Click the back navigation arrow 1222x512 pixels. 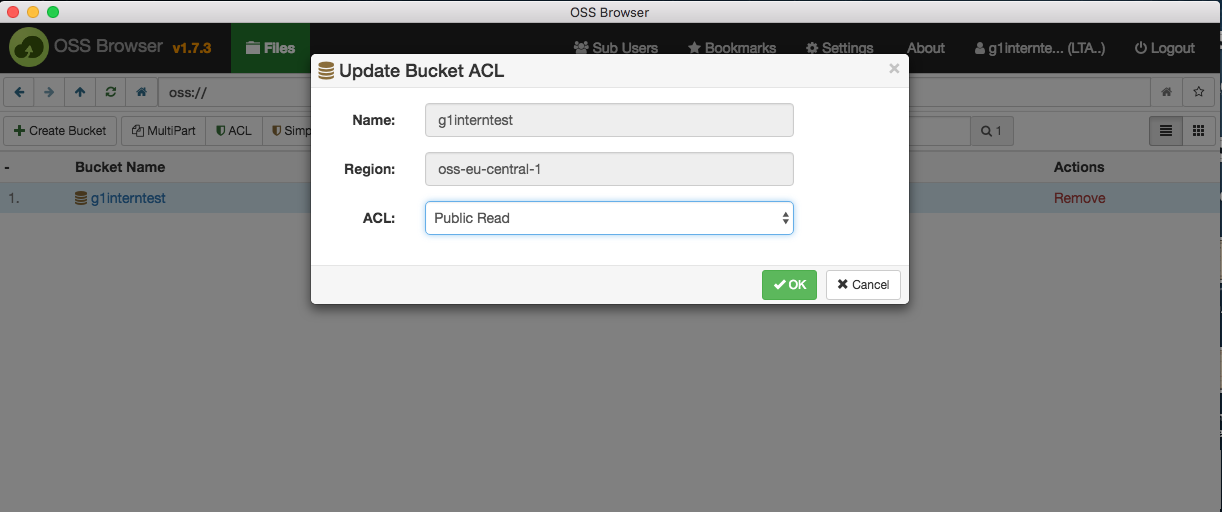(x=19, y=92)
